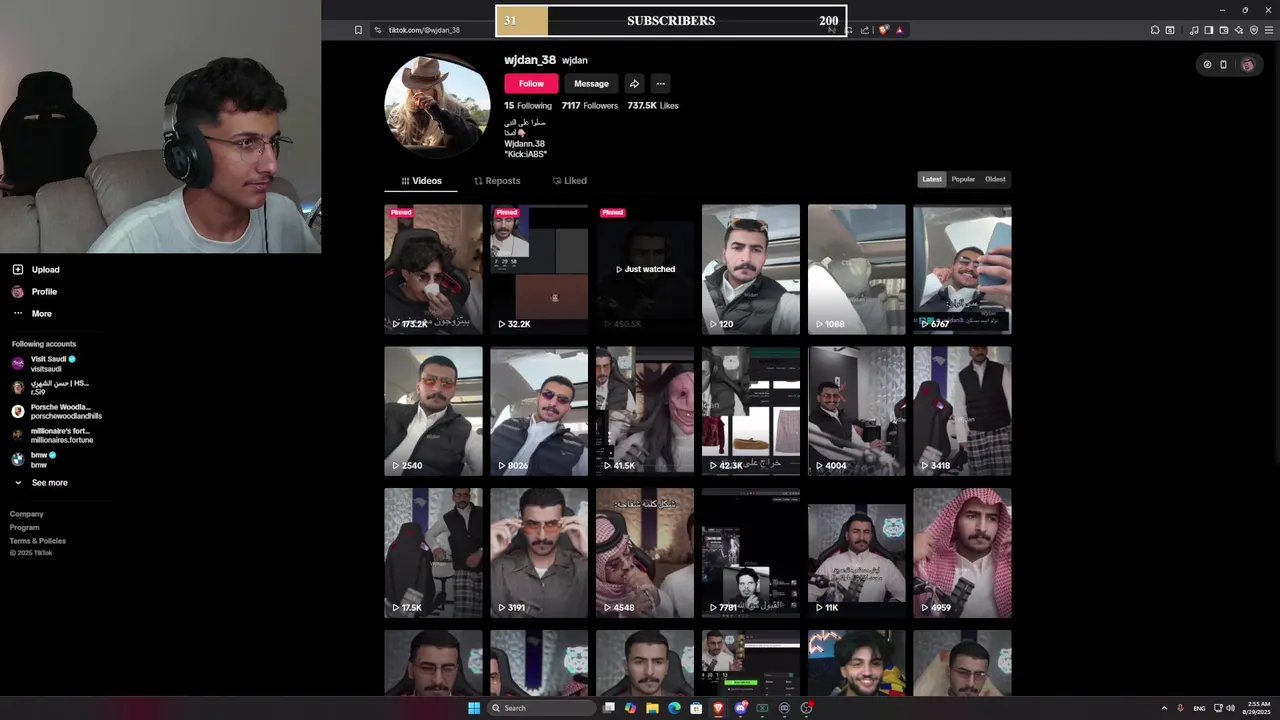Open Porsche Woodland Hills following account

tap(58, 411)
